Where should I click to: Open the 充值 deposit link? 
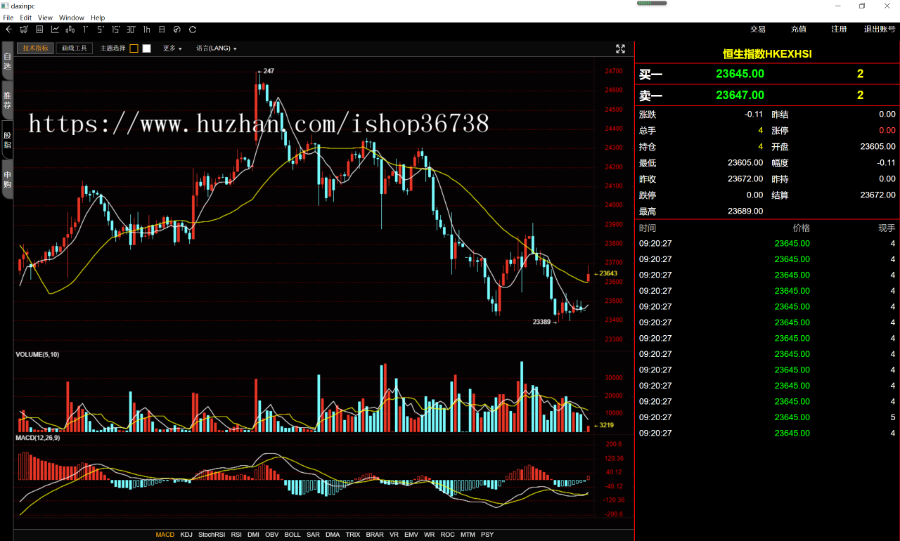point(798,29)
